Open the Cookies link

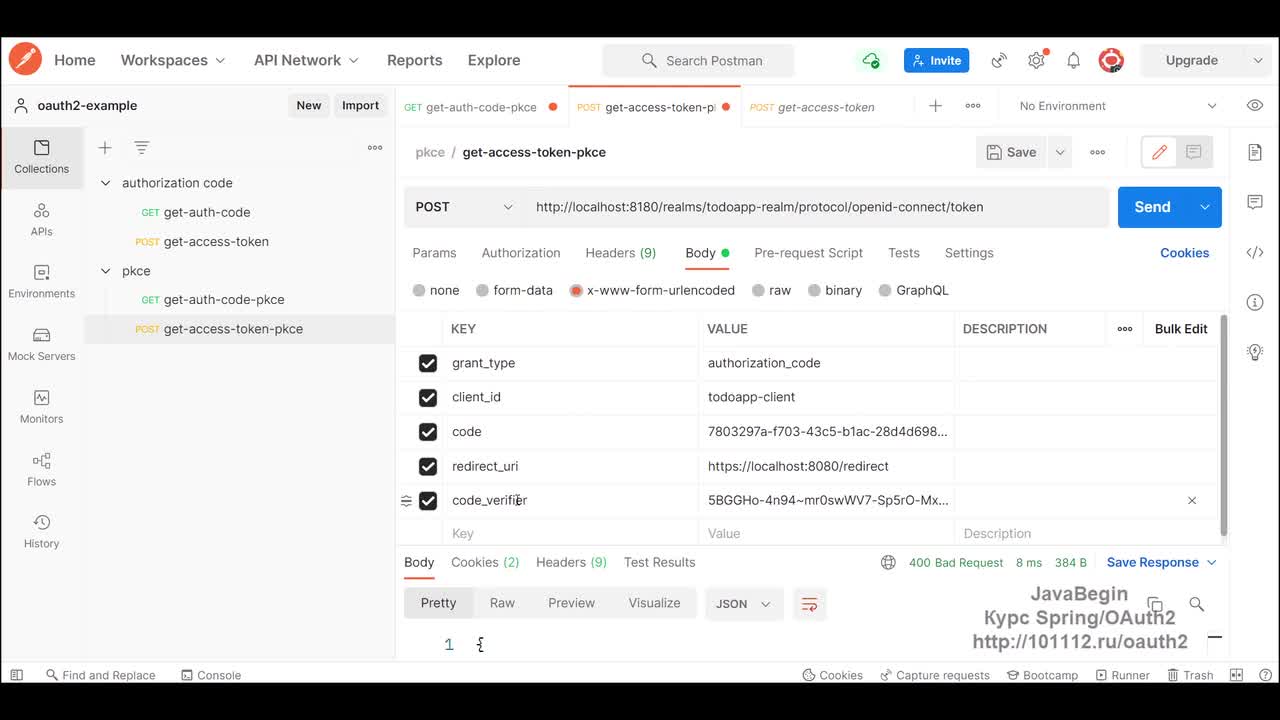pyautogui.click(x=1184, y=253)
